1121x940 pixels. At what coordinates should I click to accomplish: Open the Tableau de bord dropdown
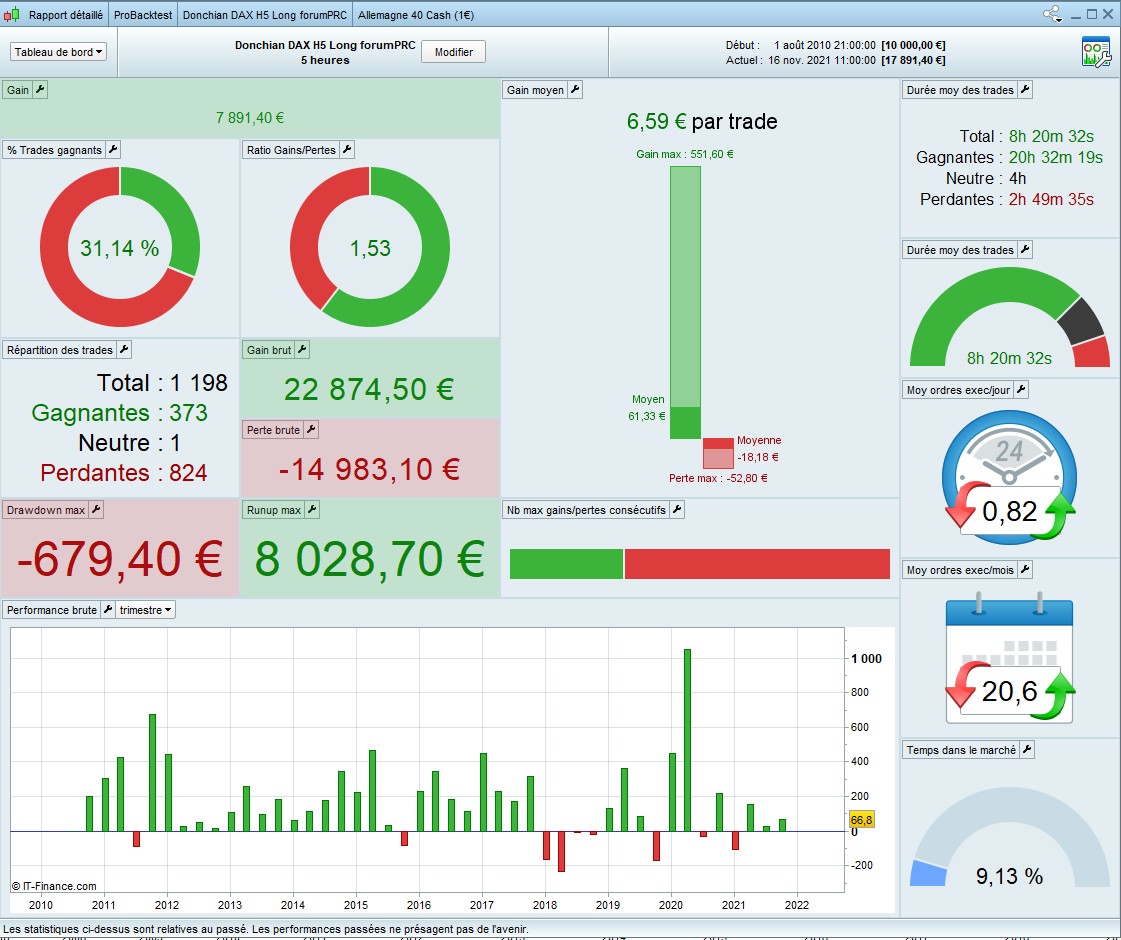coord(58,51)
